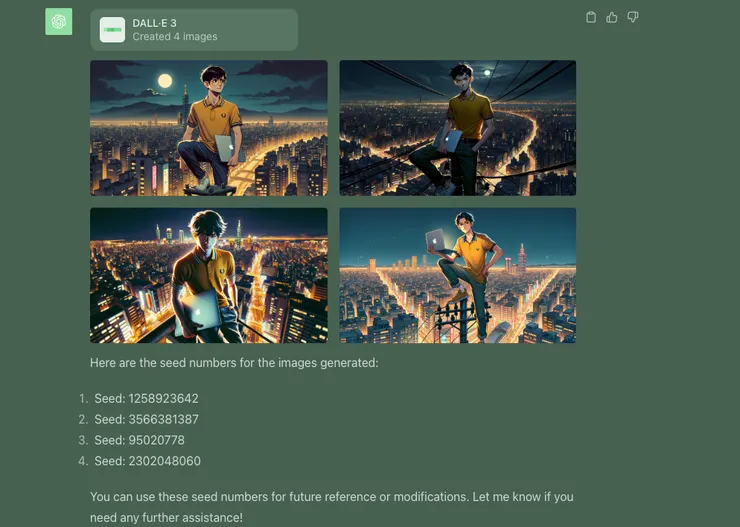This screenshot has height=527, width=740.
Task: Click the 'DALL·E 3' title text
Action: [x=154, y=23]
